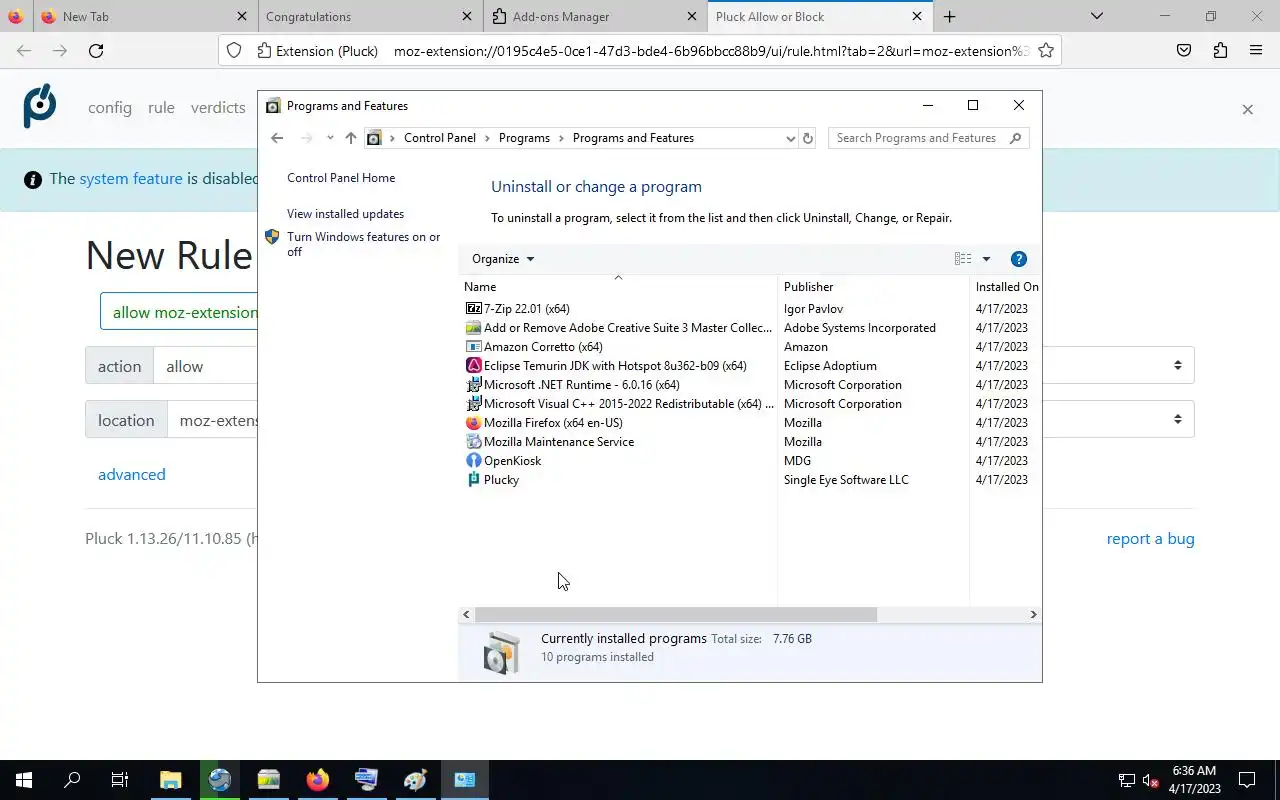Sort by the Installed On column header
1280x800 pixels.
[x=1006, y=287]
